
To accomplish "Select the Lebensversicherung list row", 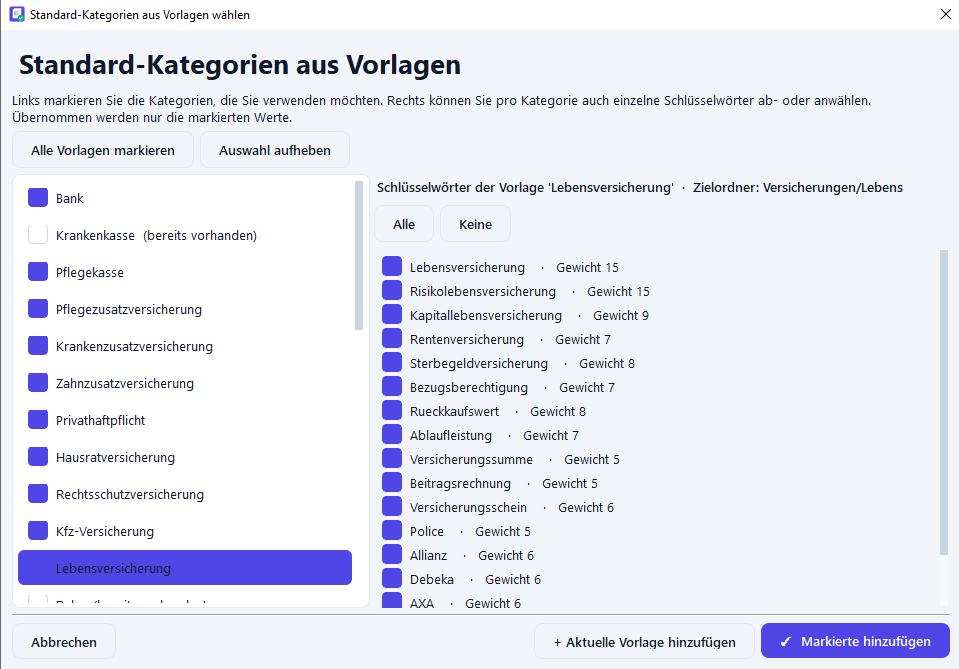I will (x=185, y=567).
